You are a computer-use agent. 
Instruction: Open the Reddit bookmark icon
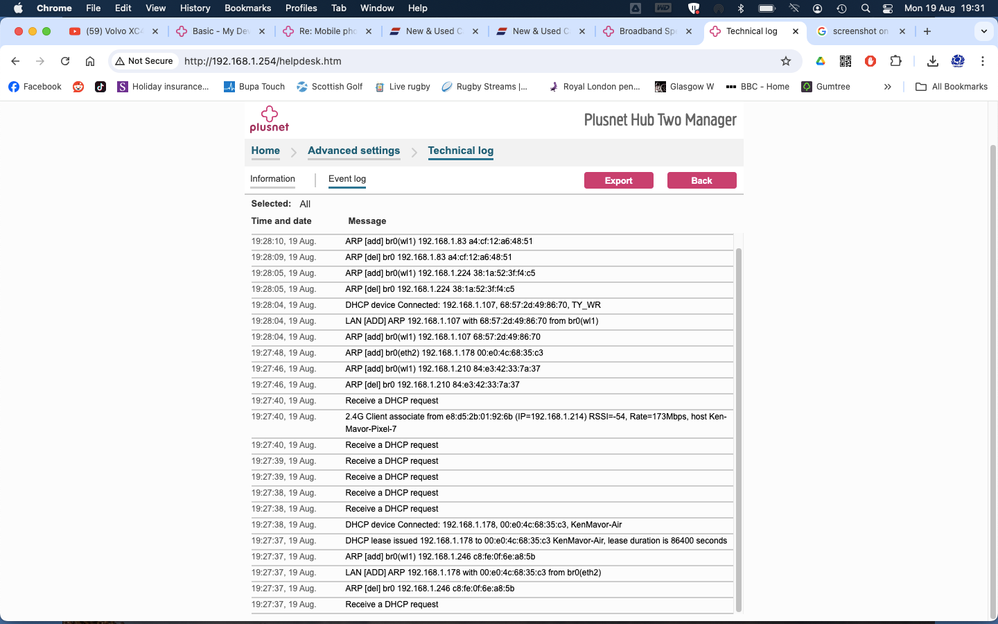(78, 87)
